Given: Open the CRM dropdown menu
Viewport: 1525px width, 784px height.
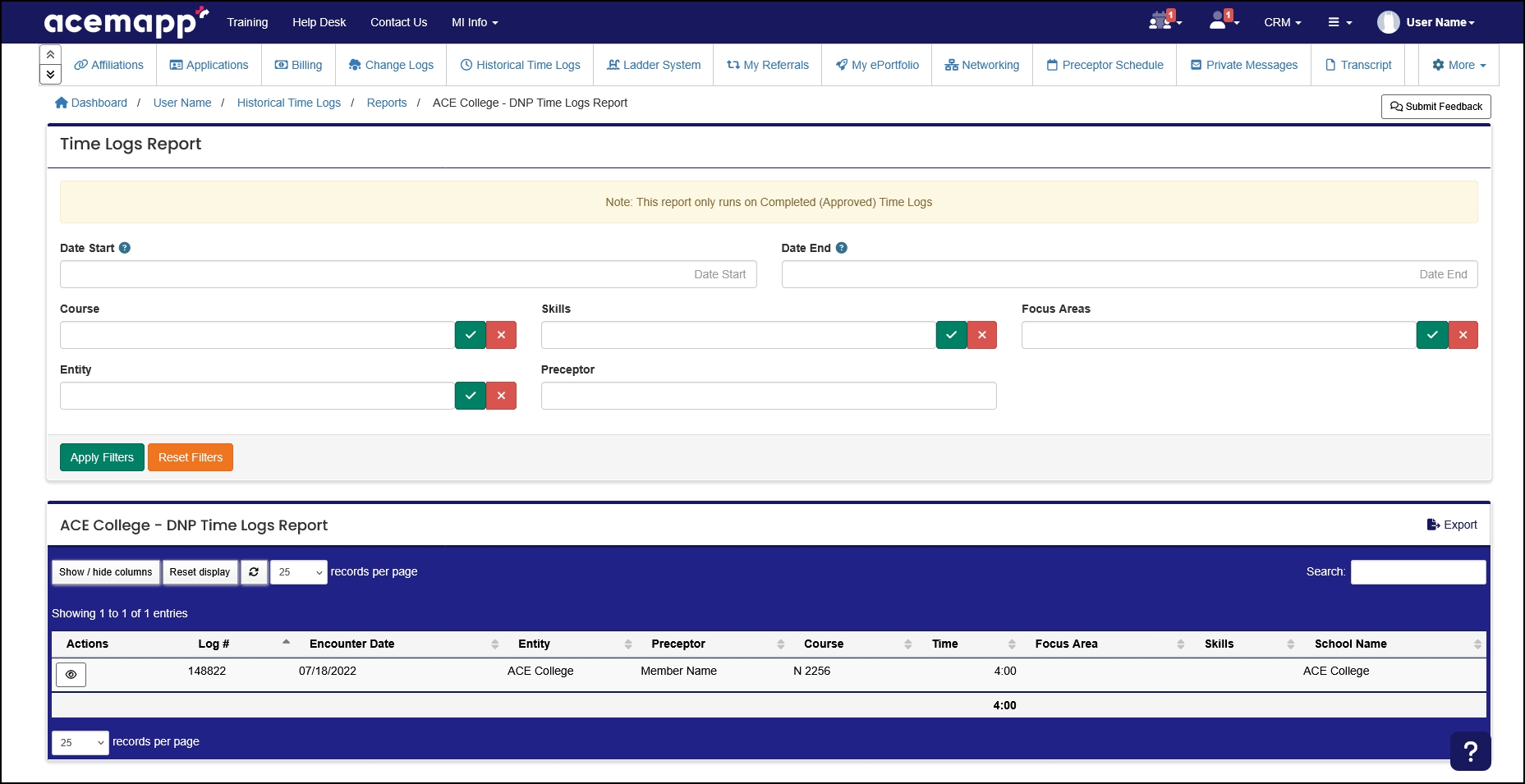Looking at the screenshot, I should pos(1282,22).
